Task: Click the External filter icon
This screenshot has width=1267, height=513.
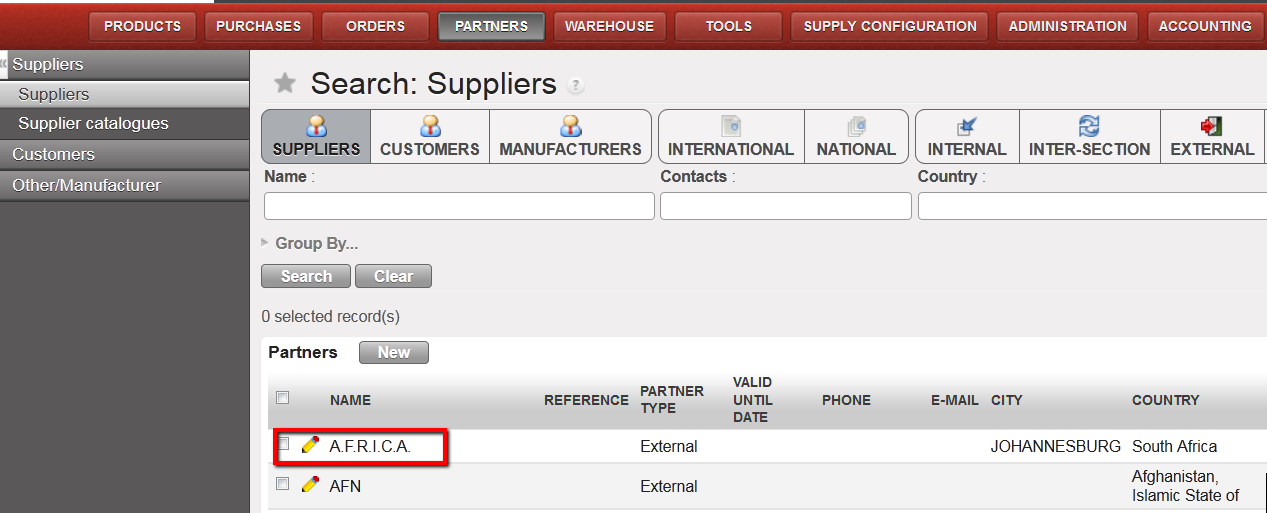Action: tap(1212, 127)
